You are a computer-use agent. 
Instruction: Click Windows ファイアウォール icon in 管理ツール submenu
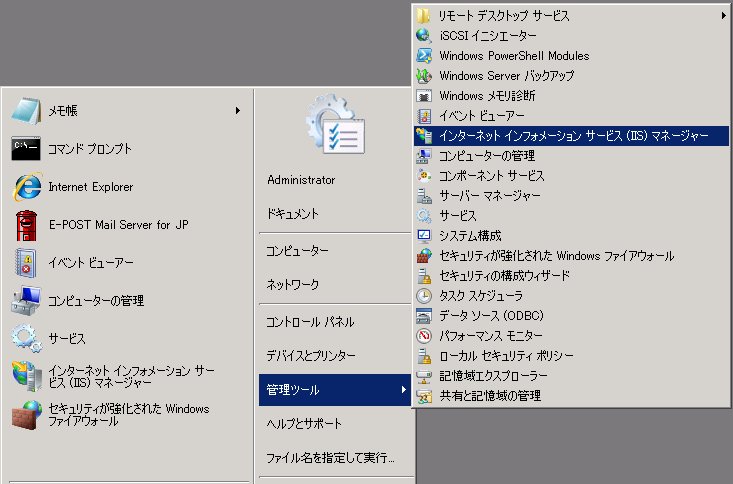click(x=424, y=256)
